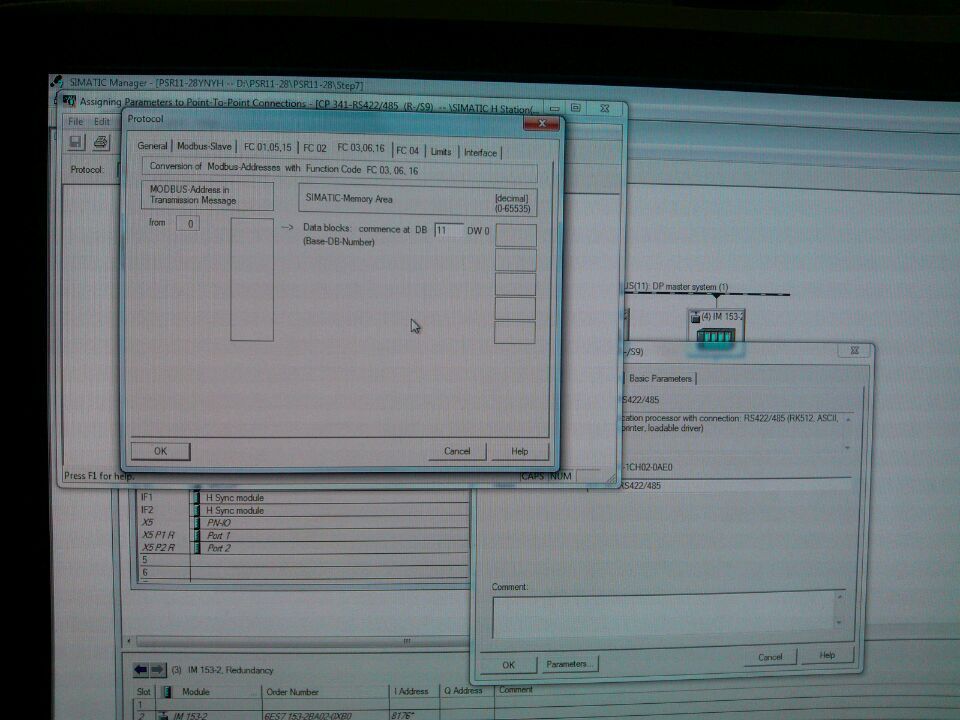Open Help in the CP 341 properties dialog
Image resolution: width=960 pixels, height=720 pixels.
pyautogui.click(x=827, y=655)
